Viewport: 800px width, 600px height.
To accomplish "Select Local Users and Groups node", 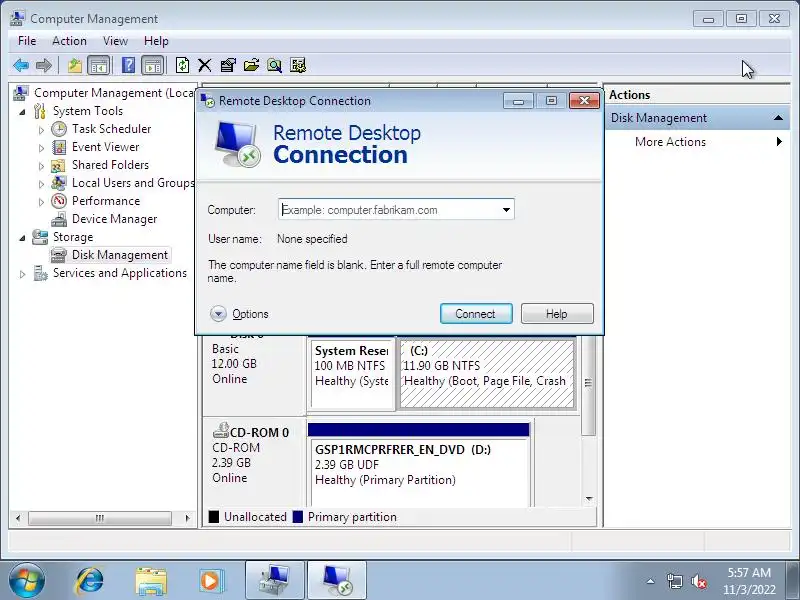I will coord(133,183).
